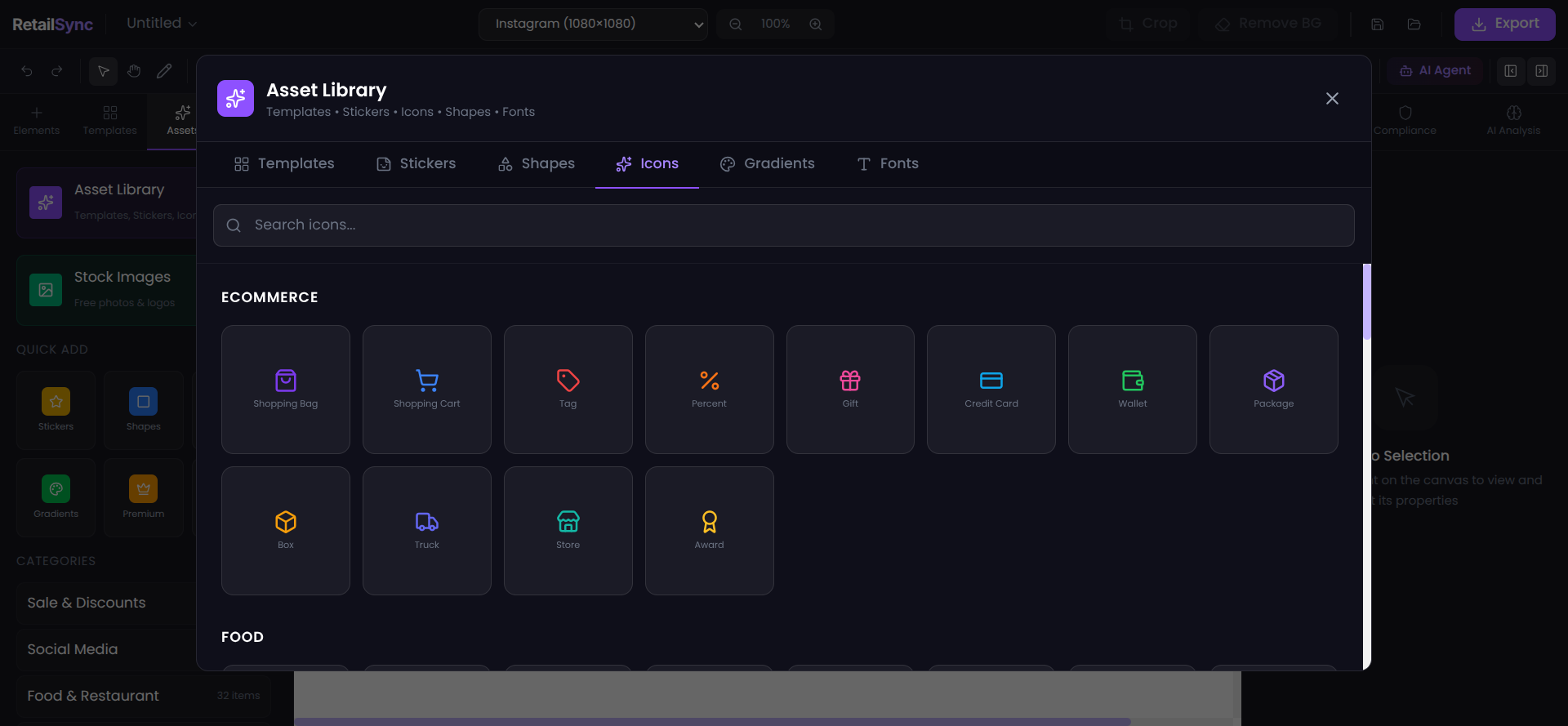Quick add Gradients
Screen dimensions: 1568x726
(x=56, y=497)
